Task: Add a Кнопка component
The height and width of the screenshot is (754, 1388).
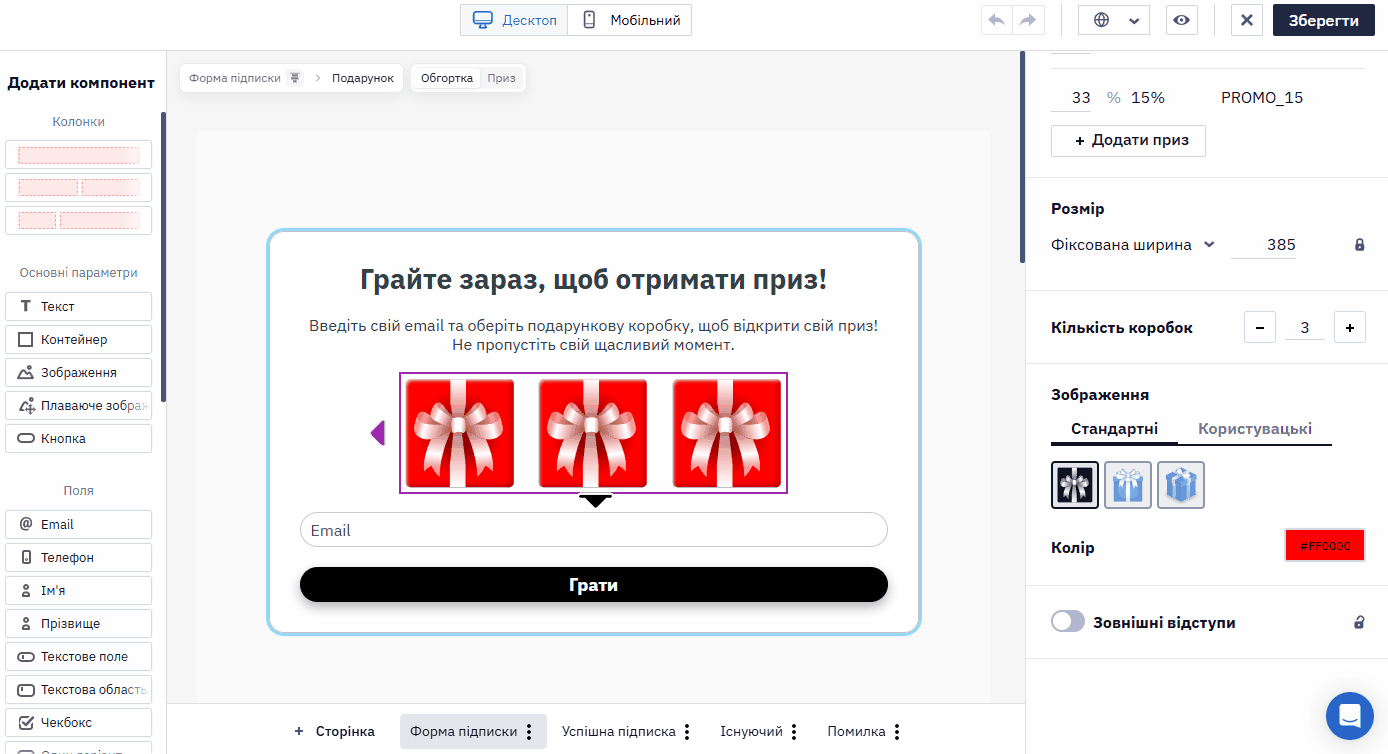Action: (x=79, y=438)
